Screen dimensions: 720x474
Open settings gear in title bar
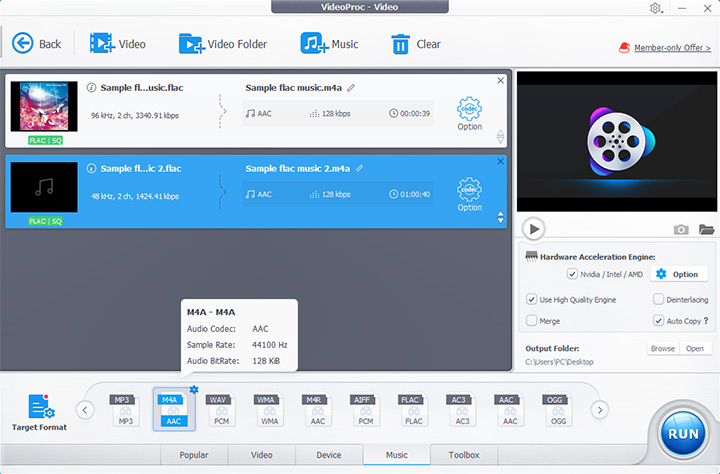[x=655, y=8]
